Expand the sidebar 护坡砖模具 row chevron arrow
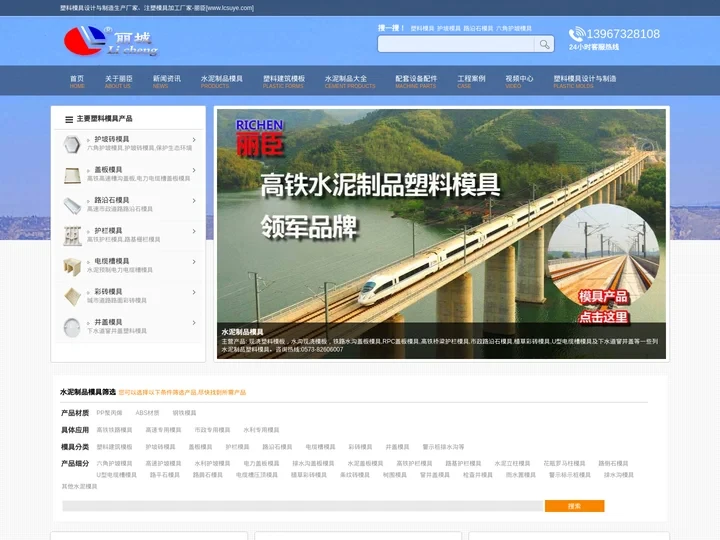Image resolution: width=720 pixels, height=540 pixels. click(194, 140)
